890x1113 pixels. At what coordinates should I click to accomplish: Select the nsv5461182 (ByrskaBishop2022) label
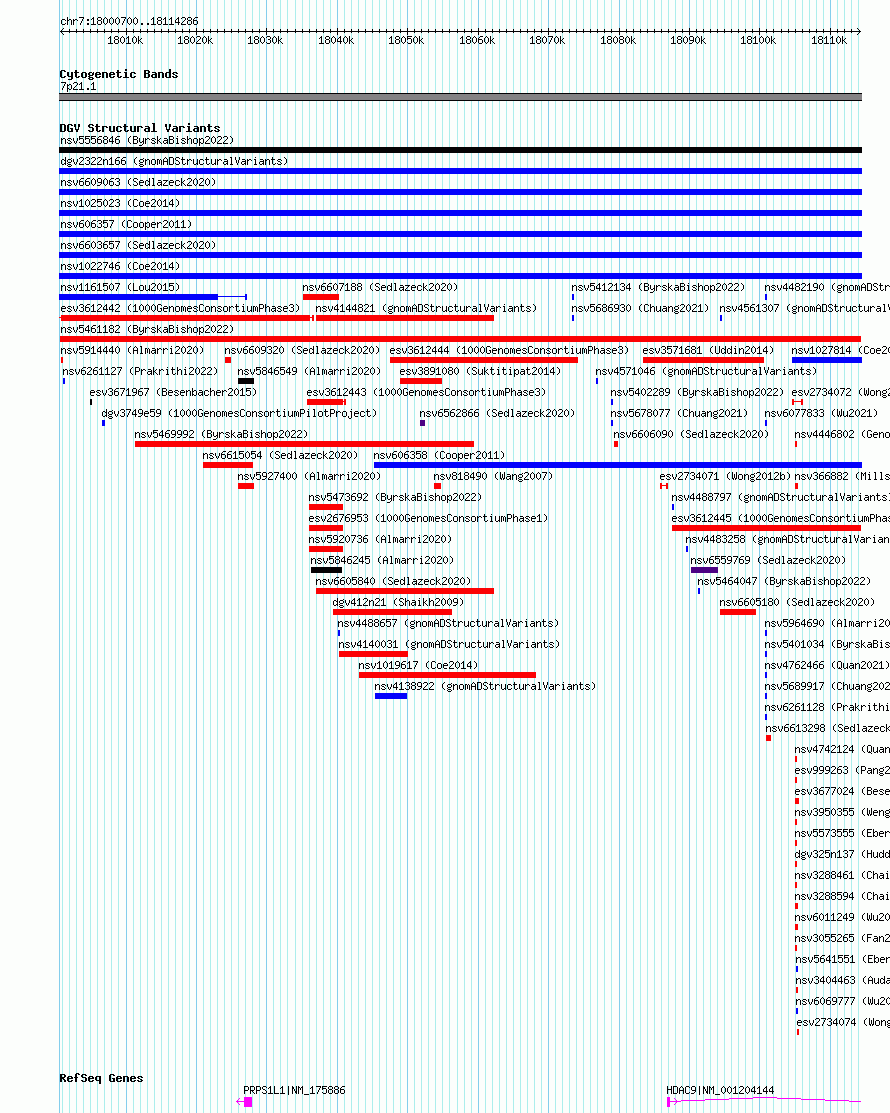147,329
